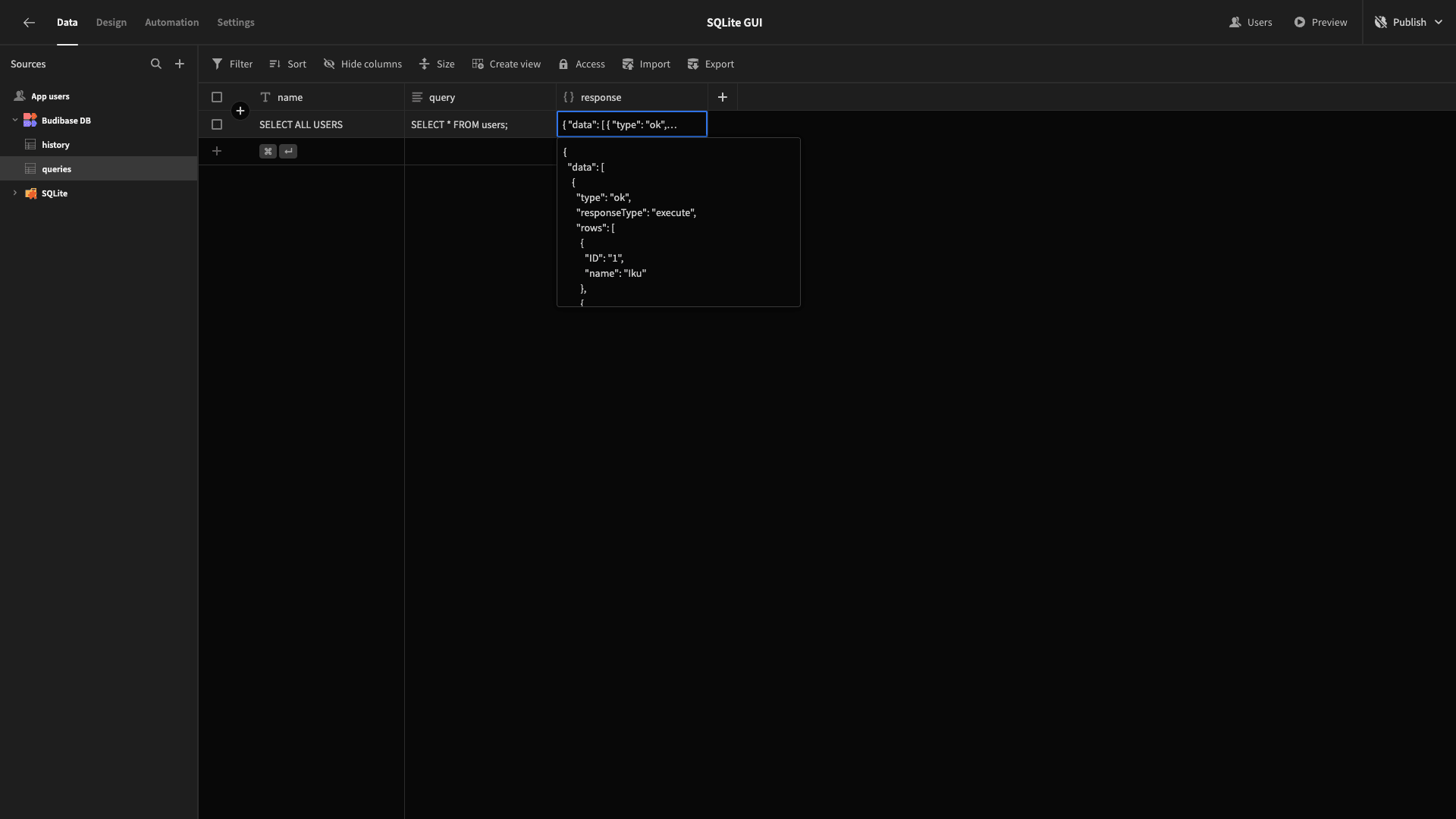
Task: Add a new column with plus icon
Action: [723, 97]
